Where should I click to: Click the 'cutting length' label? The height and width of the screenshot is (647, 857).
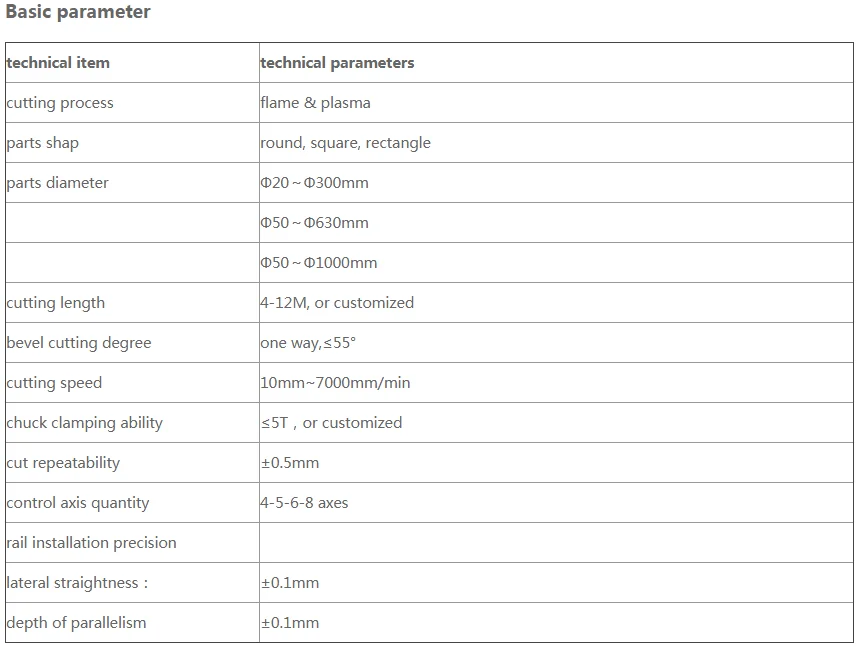pos(55,303)
